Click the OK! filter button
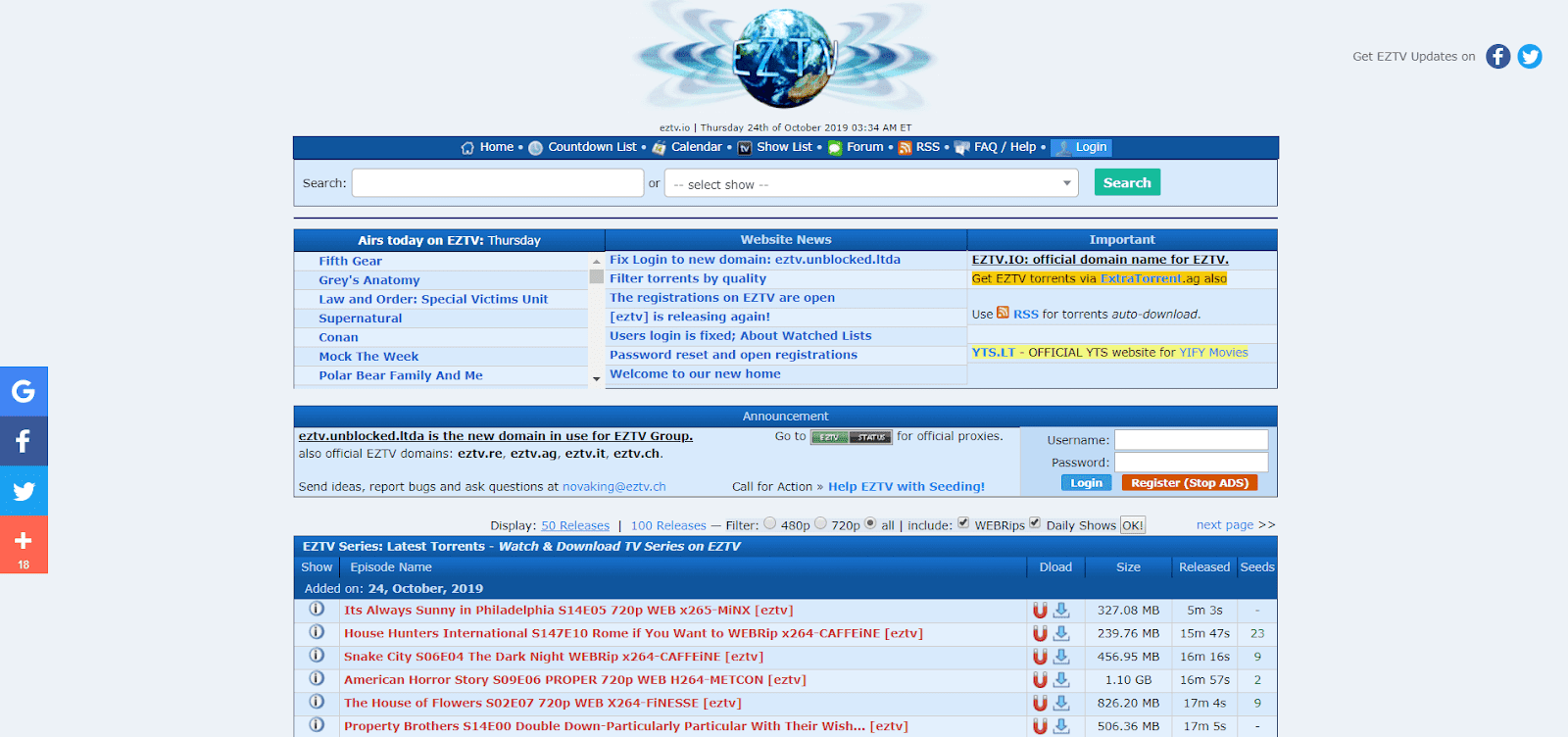 (1133, 525)
